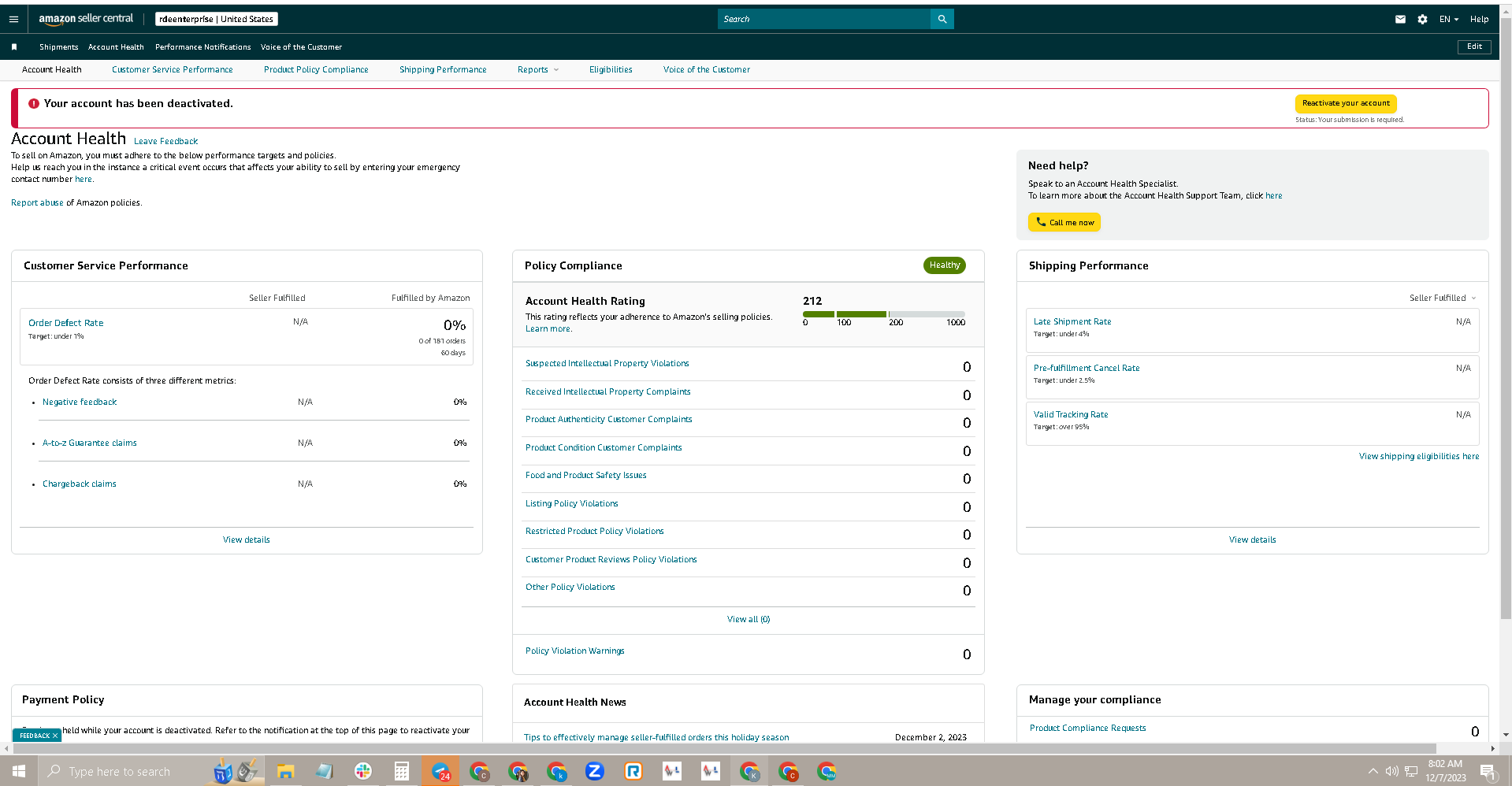The height and width of the screenshot is (786, 1512).
Task: Open Zoom from the taskbar
Action: coord(595,771)
